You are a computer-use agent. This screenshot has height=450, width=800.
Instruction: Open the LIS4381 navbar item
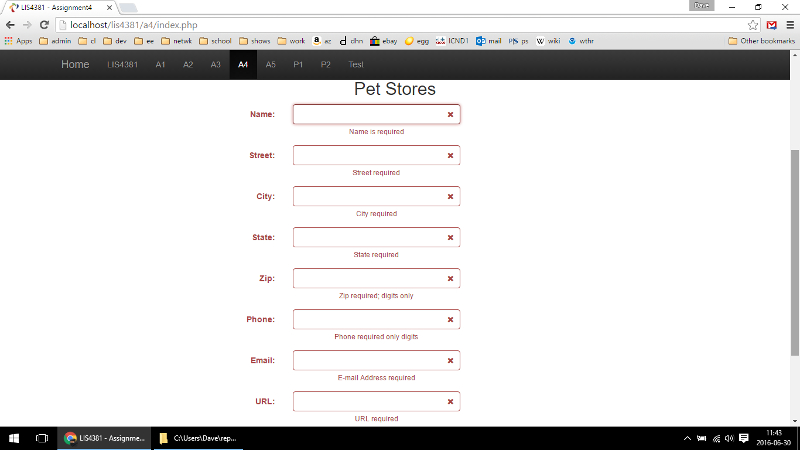click(x=122, y=64)
